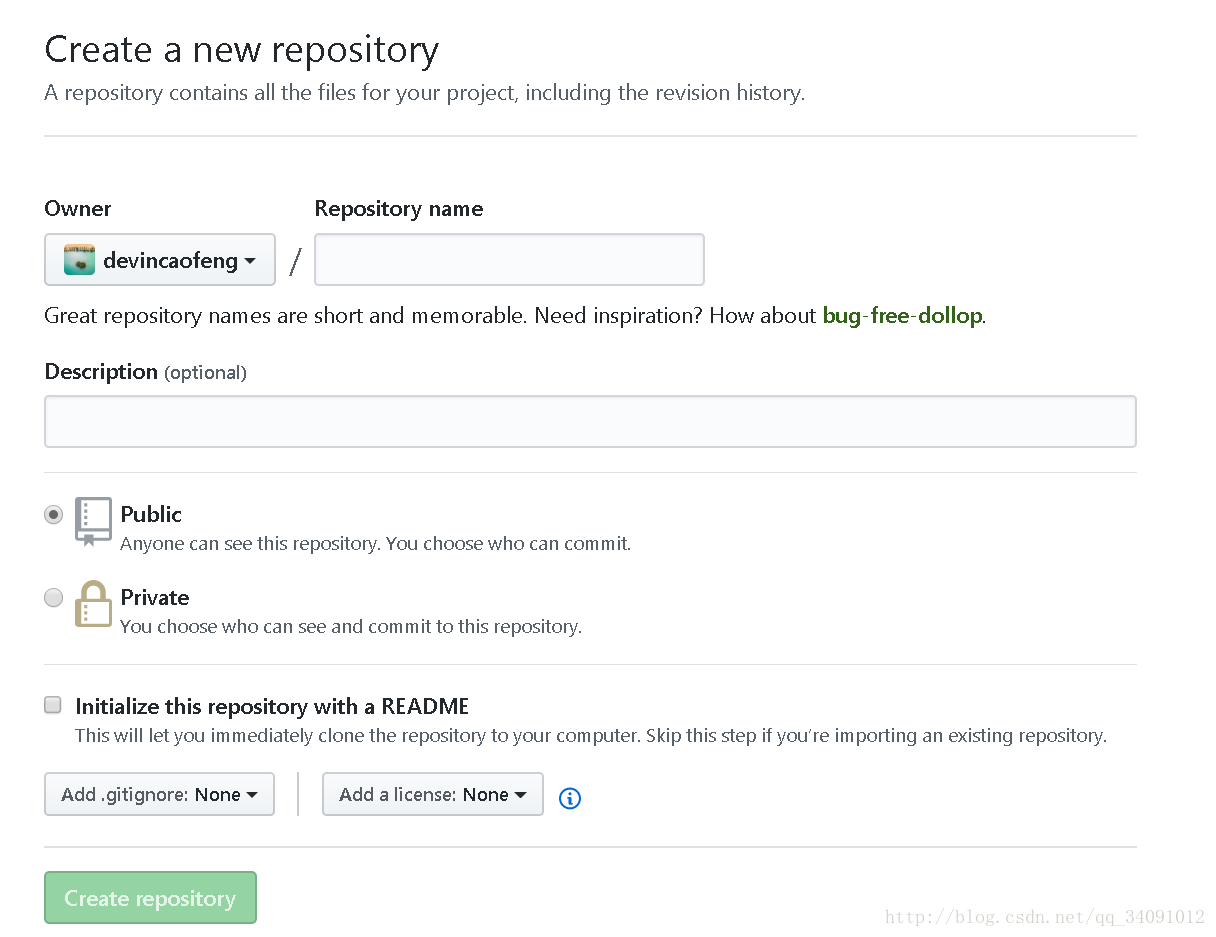Click the Repository name label
Image resolution: width=1216 pixels, height=937 pixels.
click(399, 208)
